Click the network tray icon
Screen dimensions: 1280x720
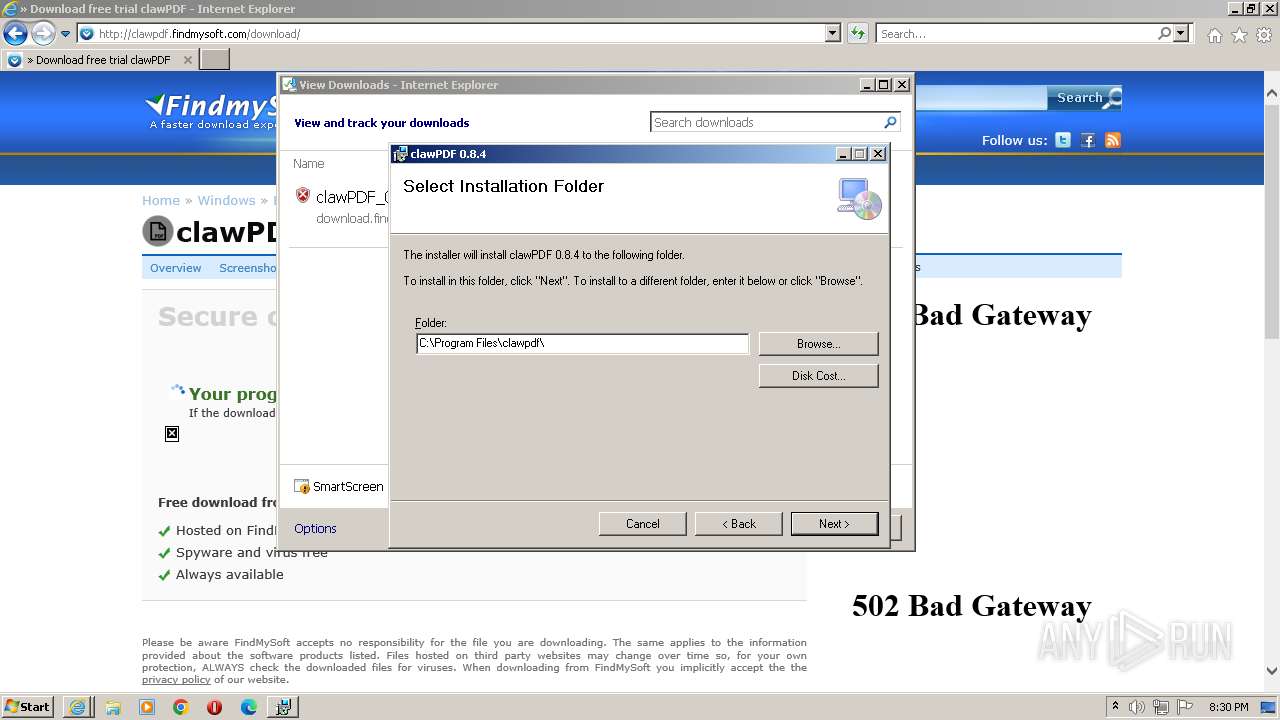[1162, 707]
